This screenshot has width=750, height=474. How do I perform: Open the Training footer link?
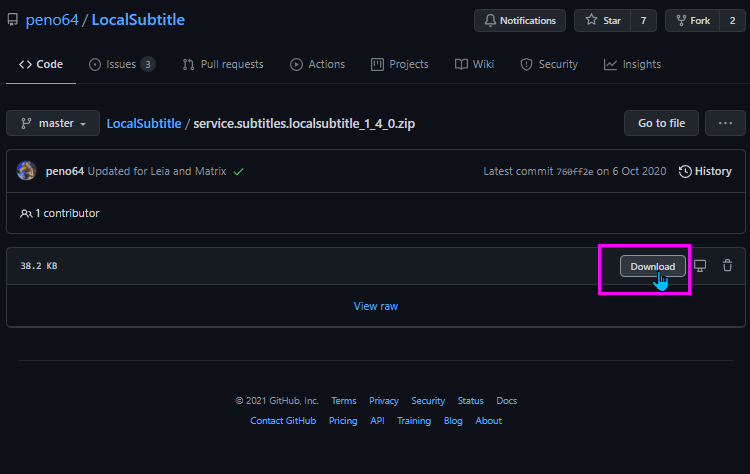click(414, 421)
